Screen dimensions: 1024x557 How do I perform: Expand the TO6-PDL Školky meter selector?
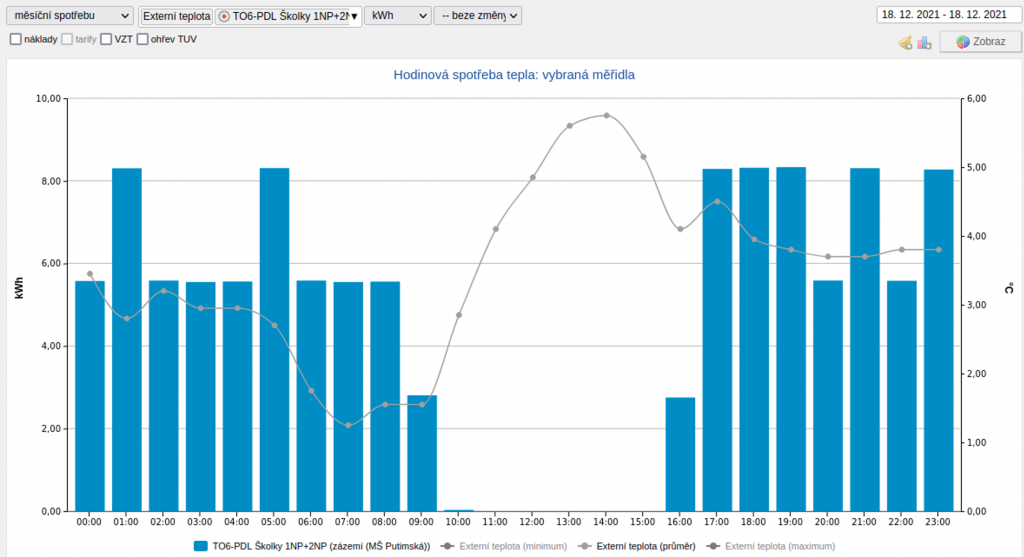pos(353,16)
